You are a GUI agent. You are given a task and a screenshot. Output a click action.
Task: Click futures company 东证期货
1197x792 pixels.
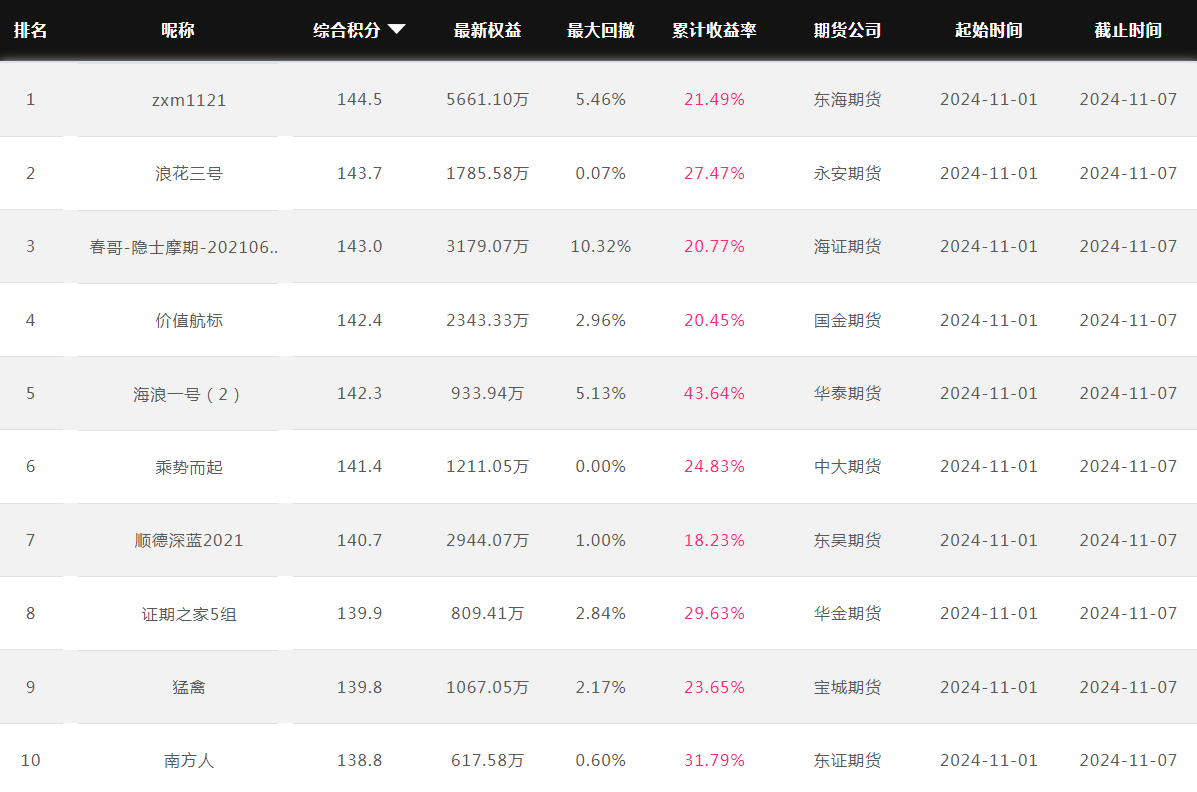[x=847, y=760]
